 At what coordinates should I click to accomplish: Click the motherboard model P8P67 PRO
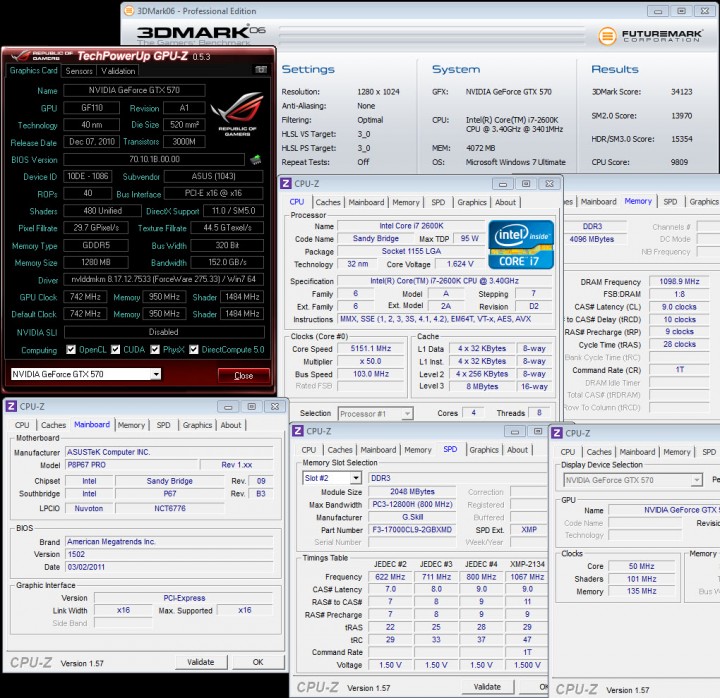[132, 465]
